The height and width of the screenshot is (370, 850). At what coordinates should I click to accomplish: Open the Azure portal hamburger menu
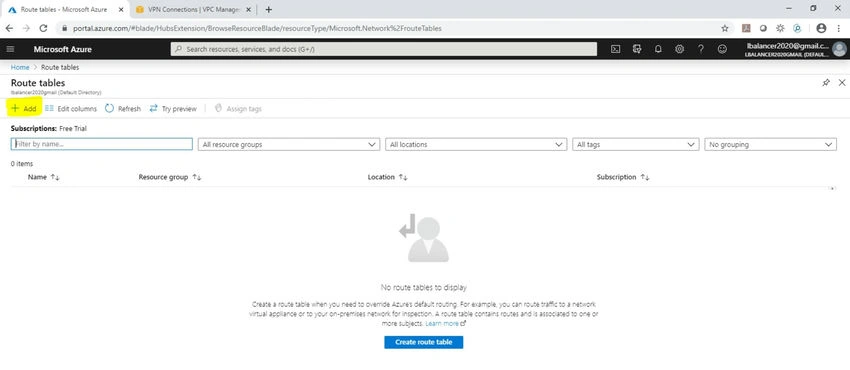point(10,49)
